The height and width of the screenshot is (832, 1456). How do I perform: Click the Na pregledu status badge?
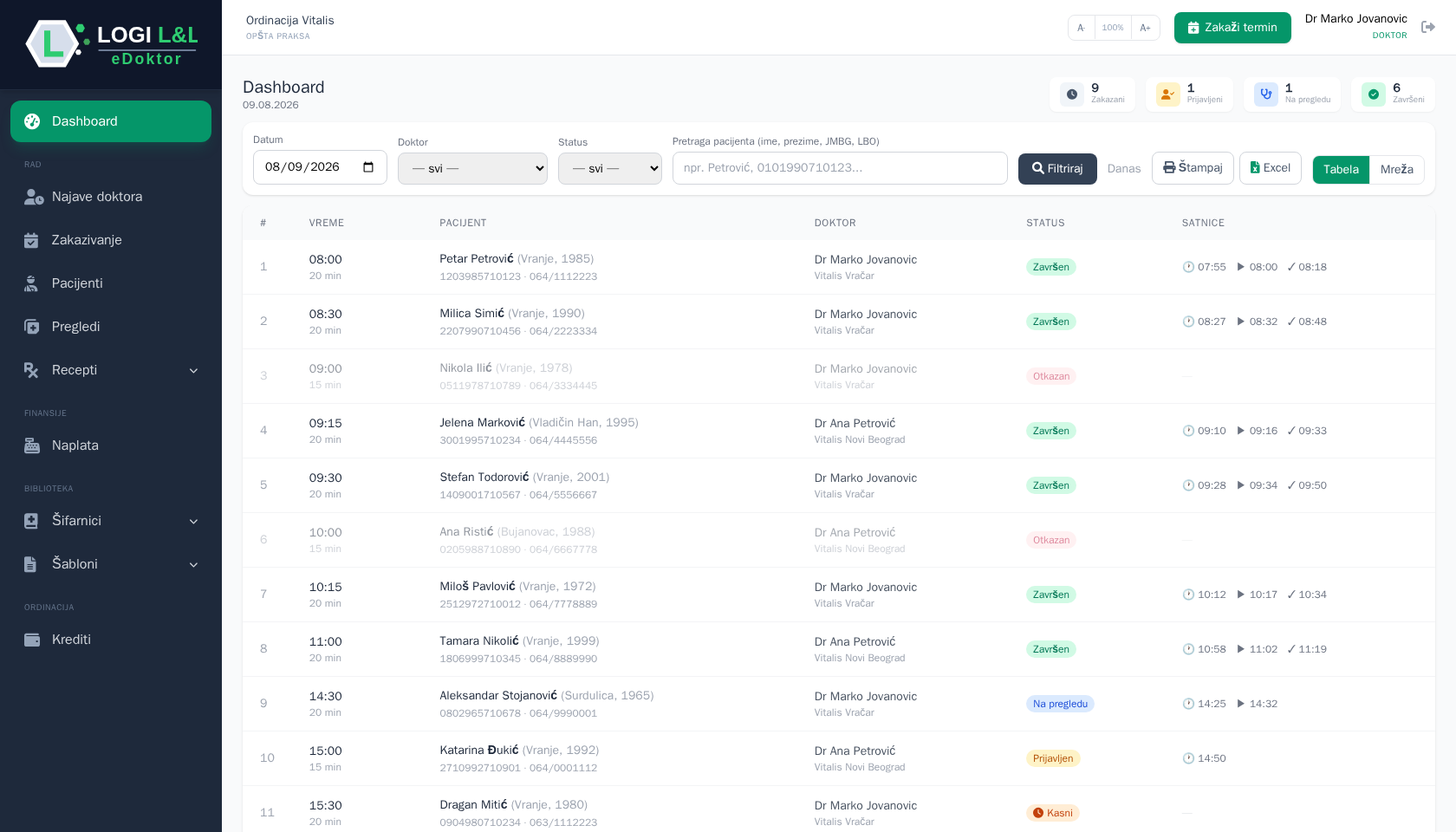coord(1060,704)
